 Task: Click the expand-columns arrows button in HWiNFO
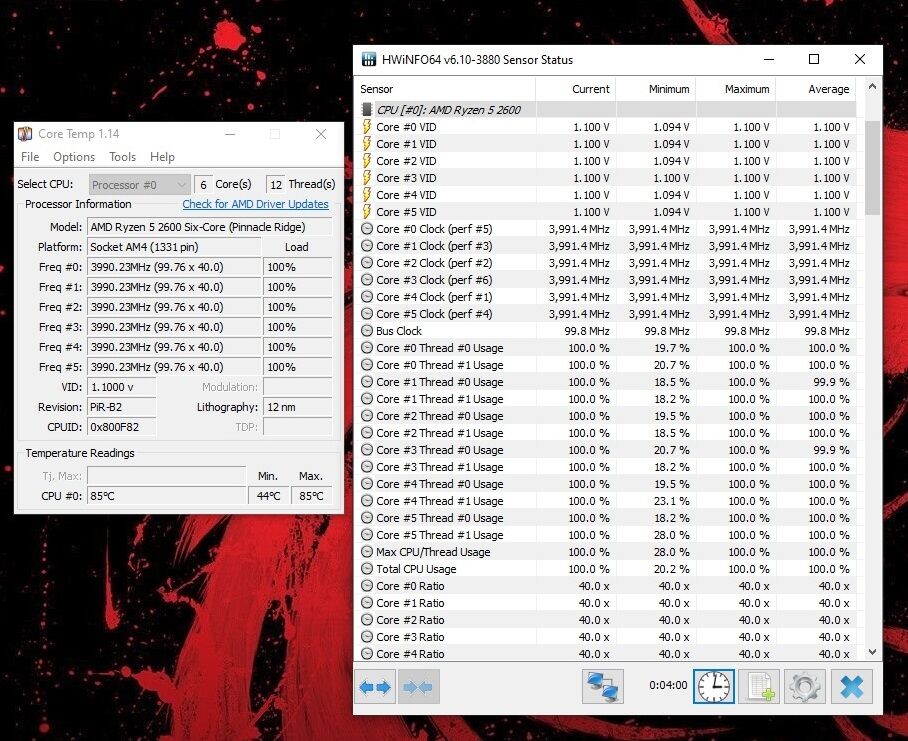(x=375, y=687)
